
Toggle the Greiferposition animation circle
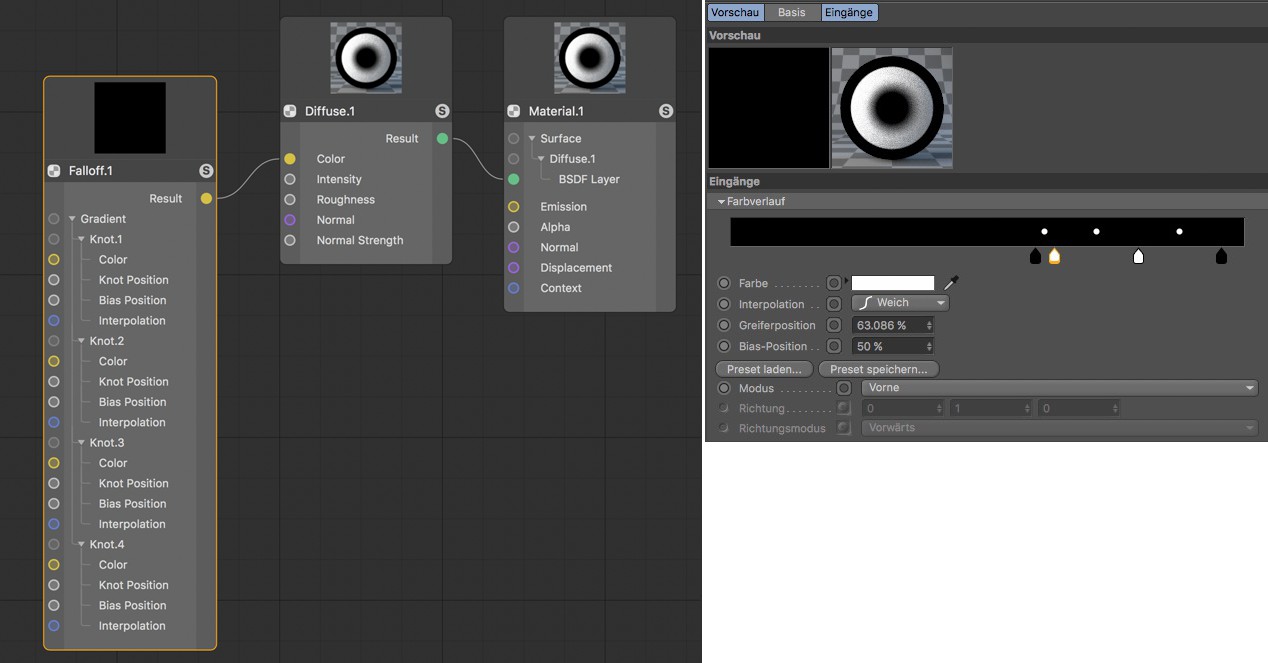point(724,325)
